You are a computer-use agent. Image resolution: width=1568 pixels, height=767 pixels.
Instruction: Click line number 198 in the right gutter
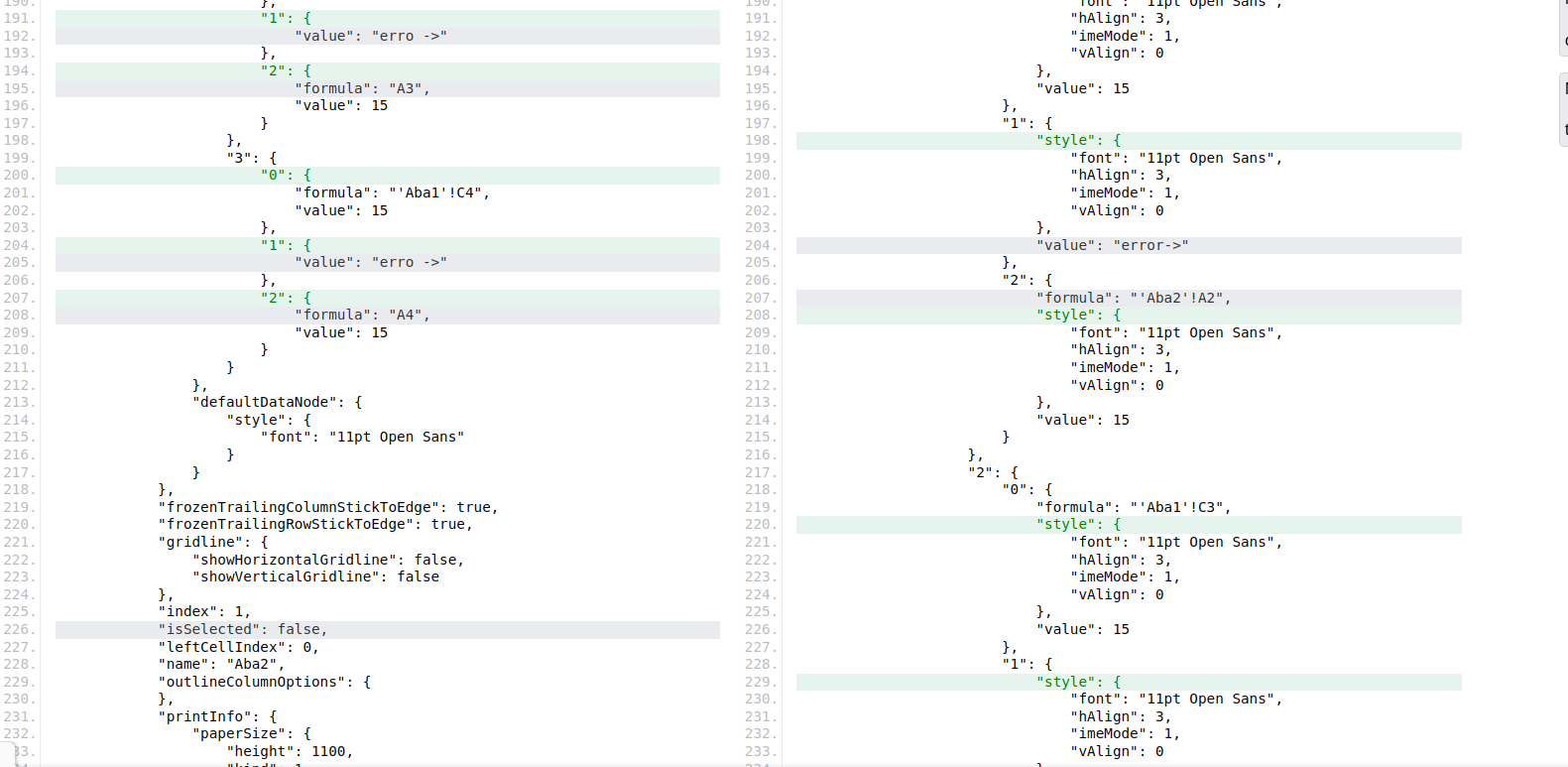click(x=761, y=140)
